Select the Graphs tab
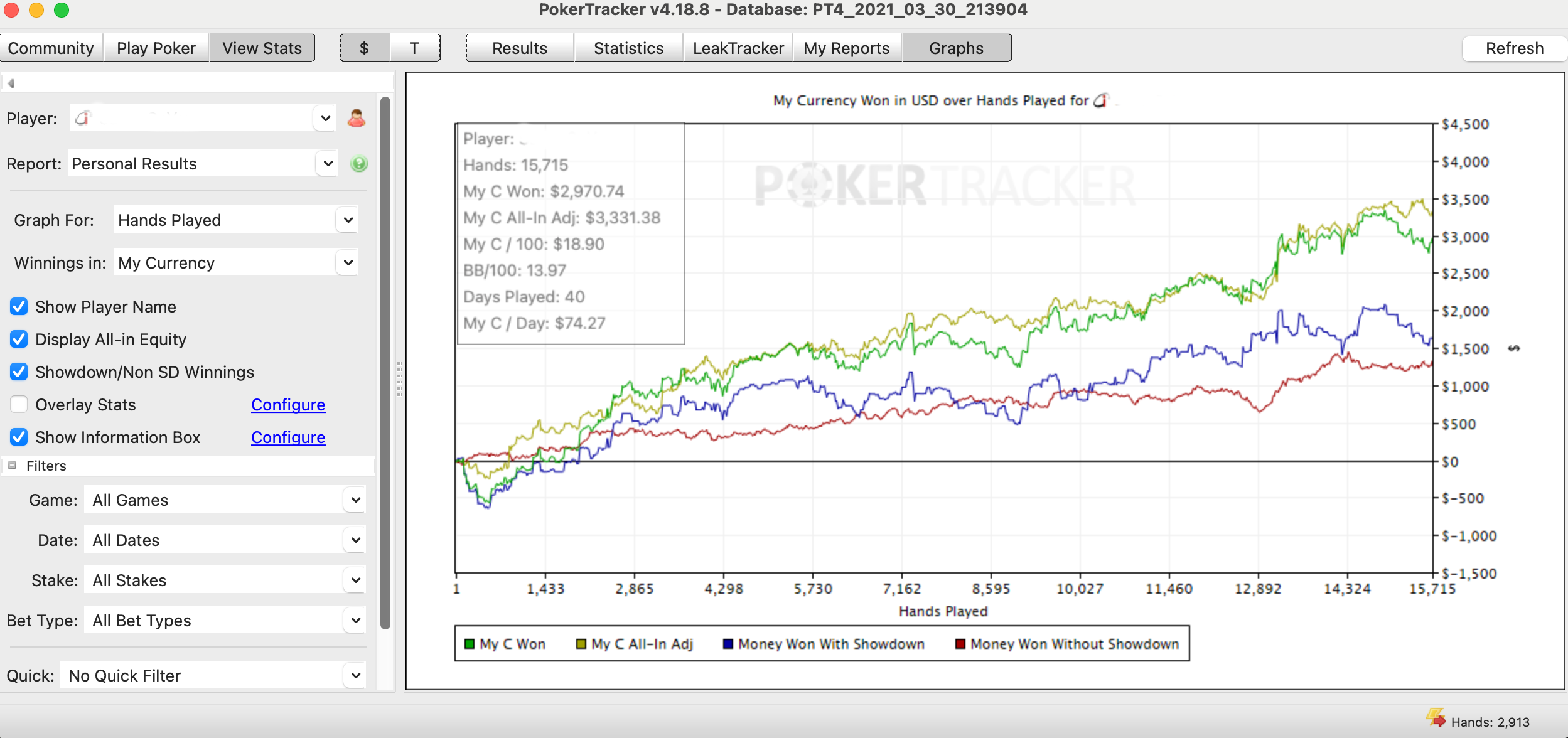The width and height of the screenshot is (1568, 738). tap(957, 48)
